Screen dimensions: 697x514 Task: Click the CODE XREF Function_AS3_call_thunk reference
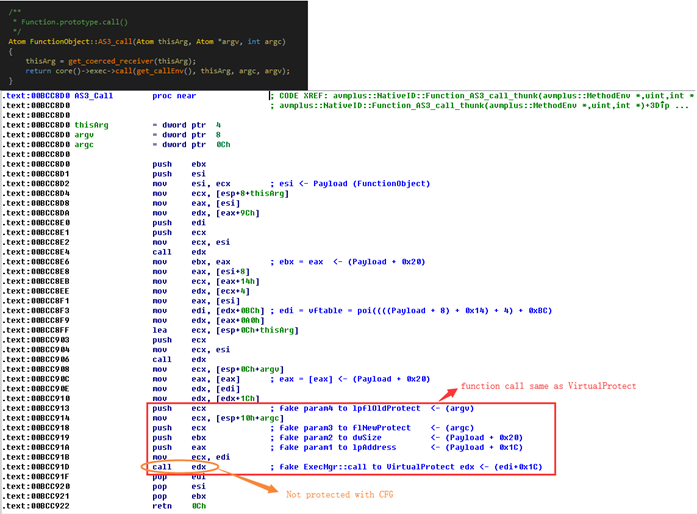click(482, 96)
